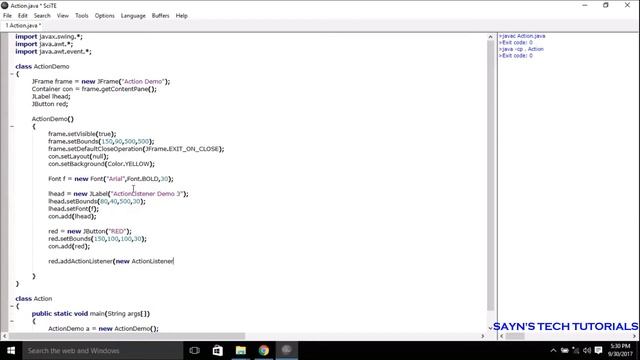Click the SciTE icon in the title bar
The image size is (640, 360).
(5, 5)
